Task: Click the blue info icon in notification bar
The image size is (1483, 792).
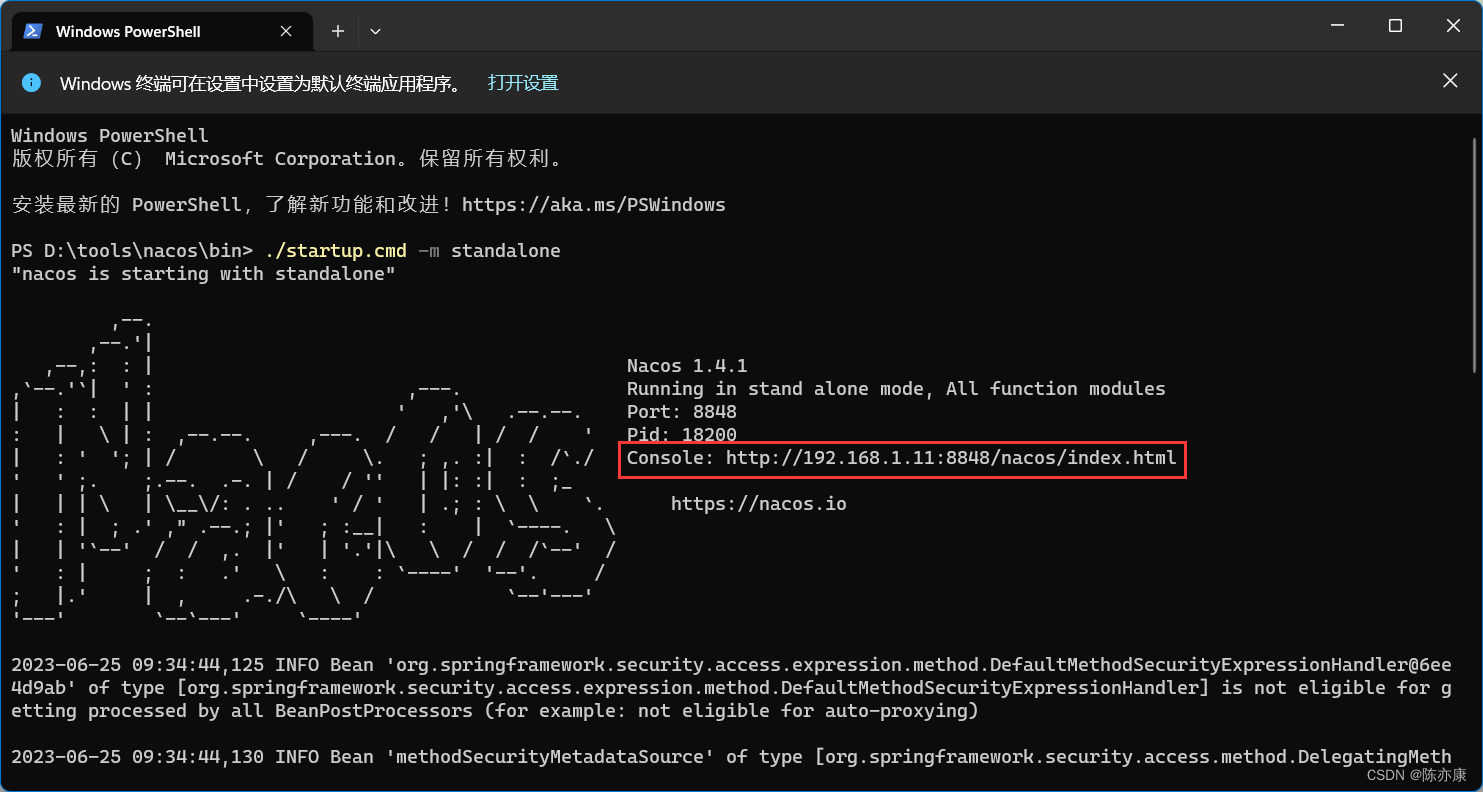Action: [x=31, y=82]
